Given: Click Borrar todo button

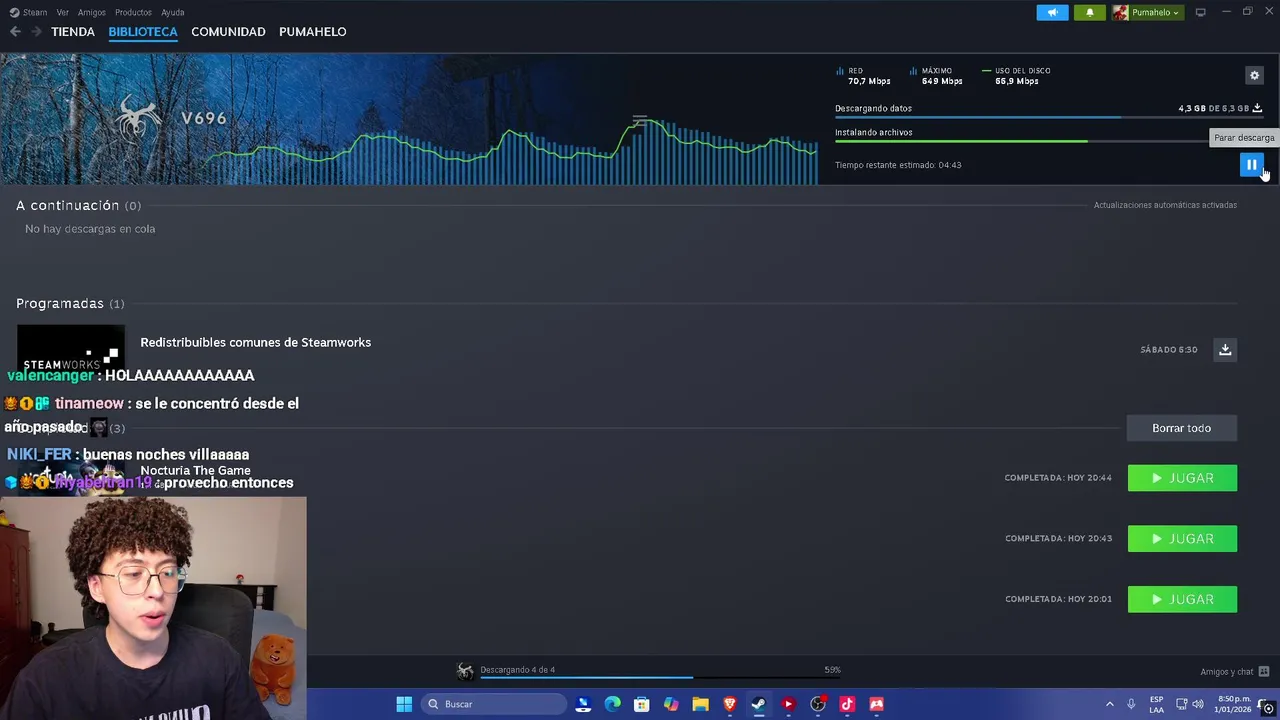Looking at the screenshot, I should (x=1181, y=428).
